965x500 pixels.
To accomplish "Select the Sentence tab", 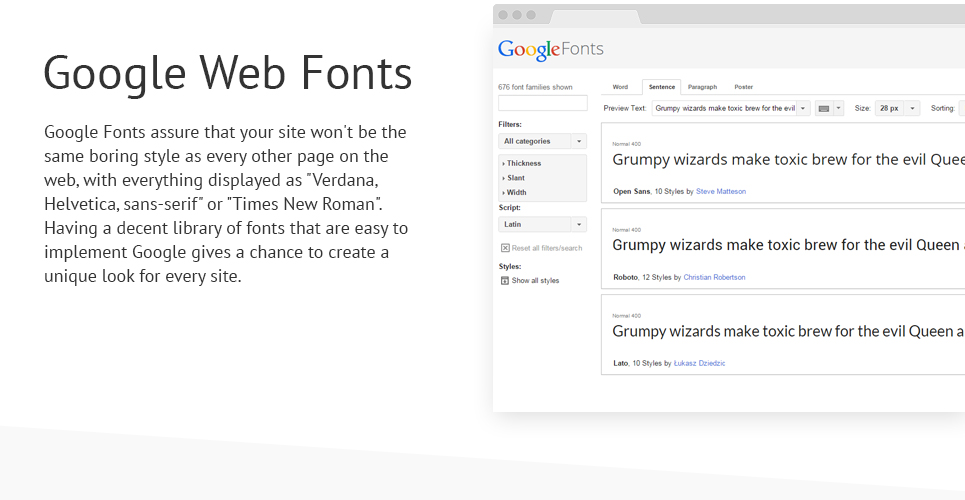I will [x=662, y=87].
